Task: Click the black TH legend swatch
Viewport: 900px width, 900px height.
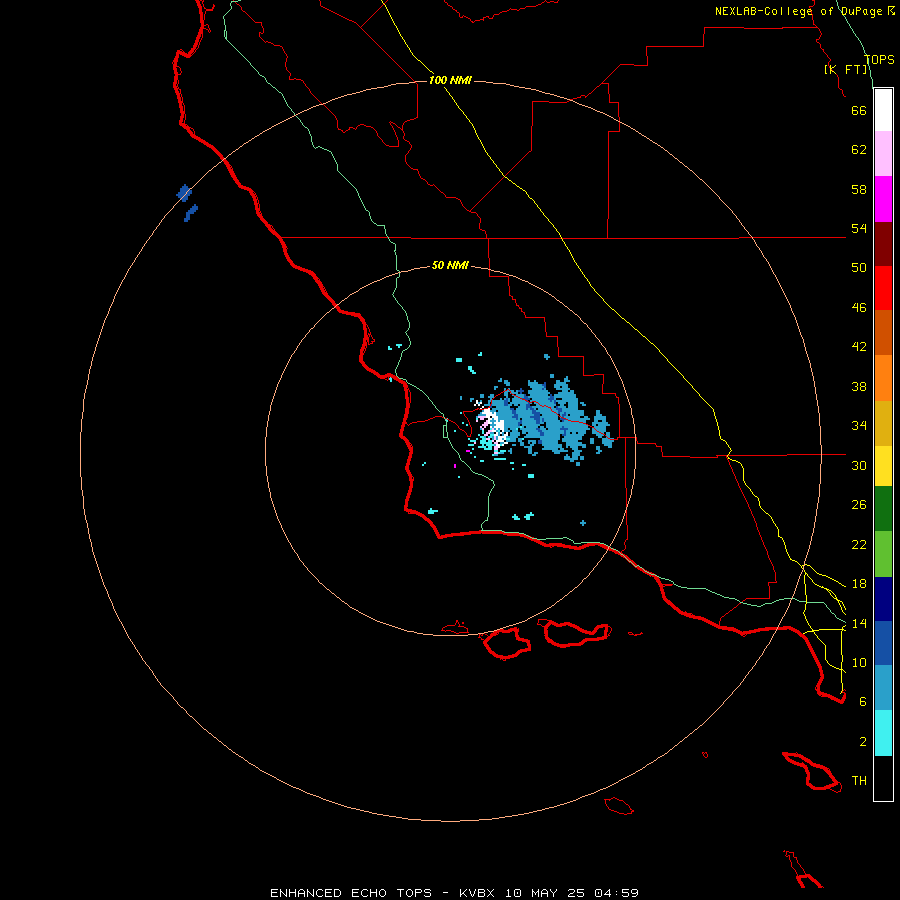Action: (x=883, y=778)
